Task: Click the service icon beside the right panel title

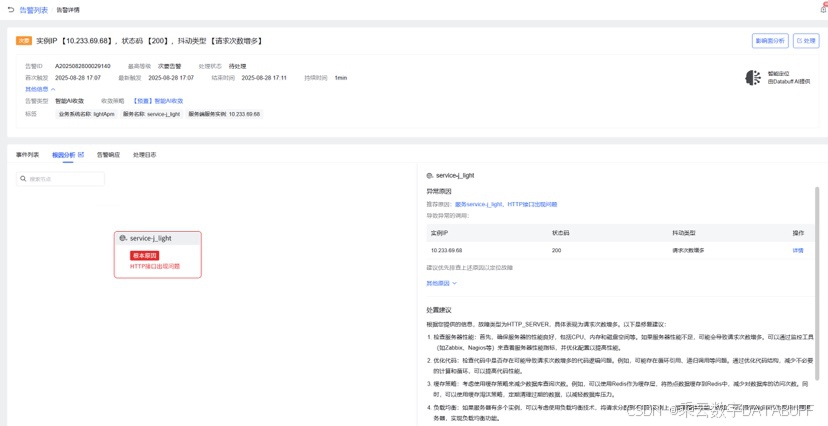Action: 430,175
